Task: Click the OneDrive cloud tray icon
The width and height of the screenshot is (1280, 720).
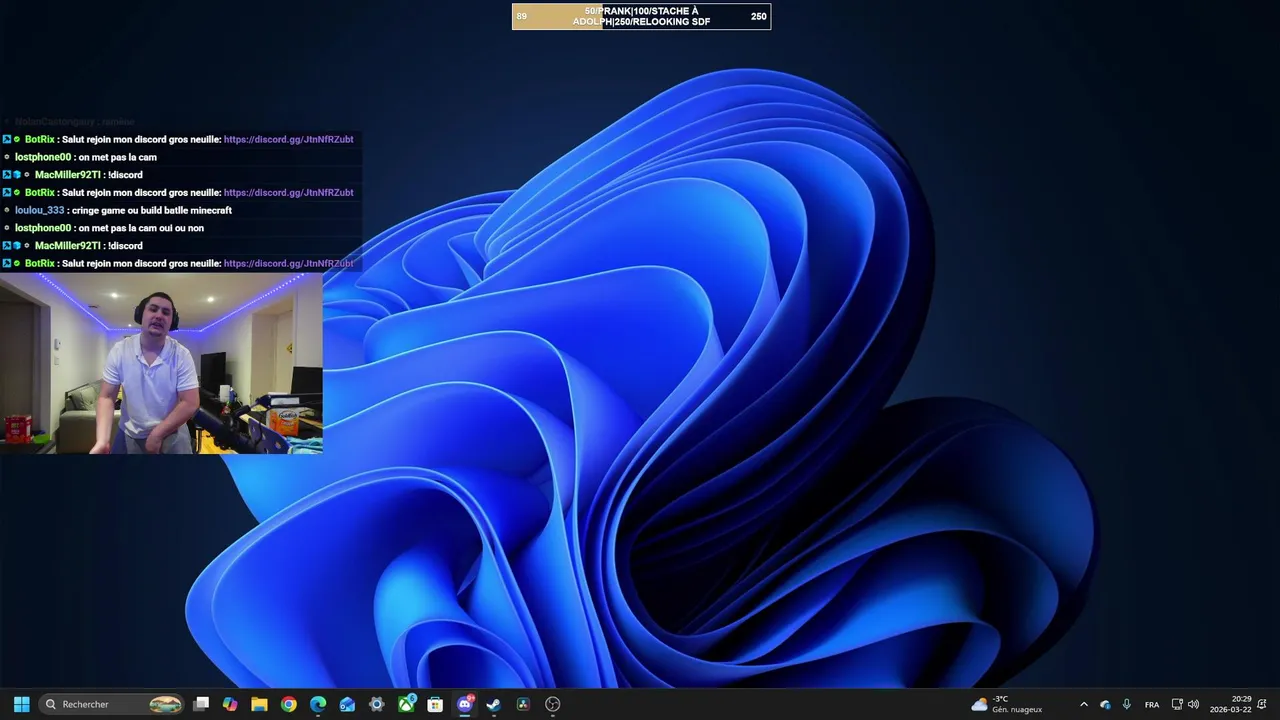Action: (1105, 704)
